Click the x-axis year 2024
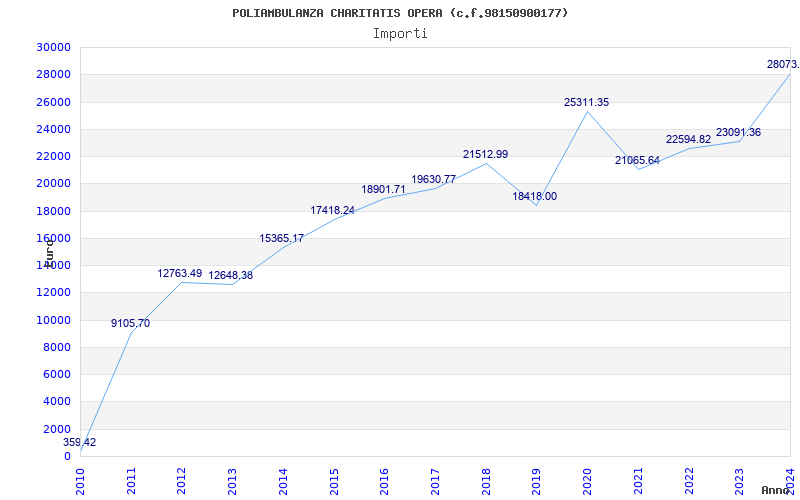The image size is (800, 500). click(x=790, y=481)
